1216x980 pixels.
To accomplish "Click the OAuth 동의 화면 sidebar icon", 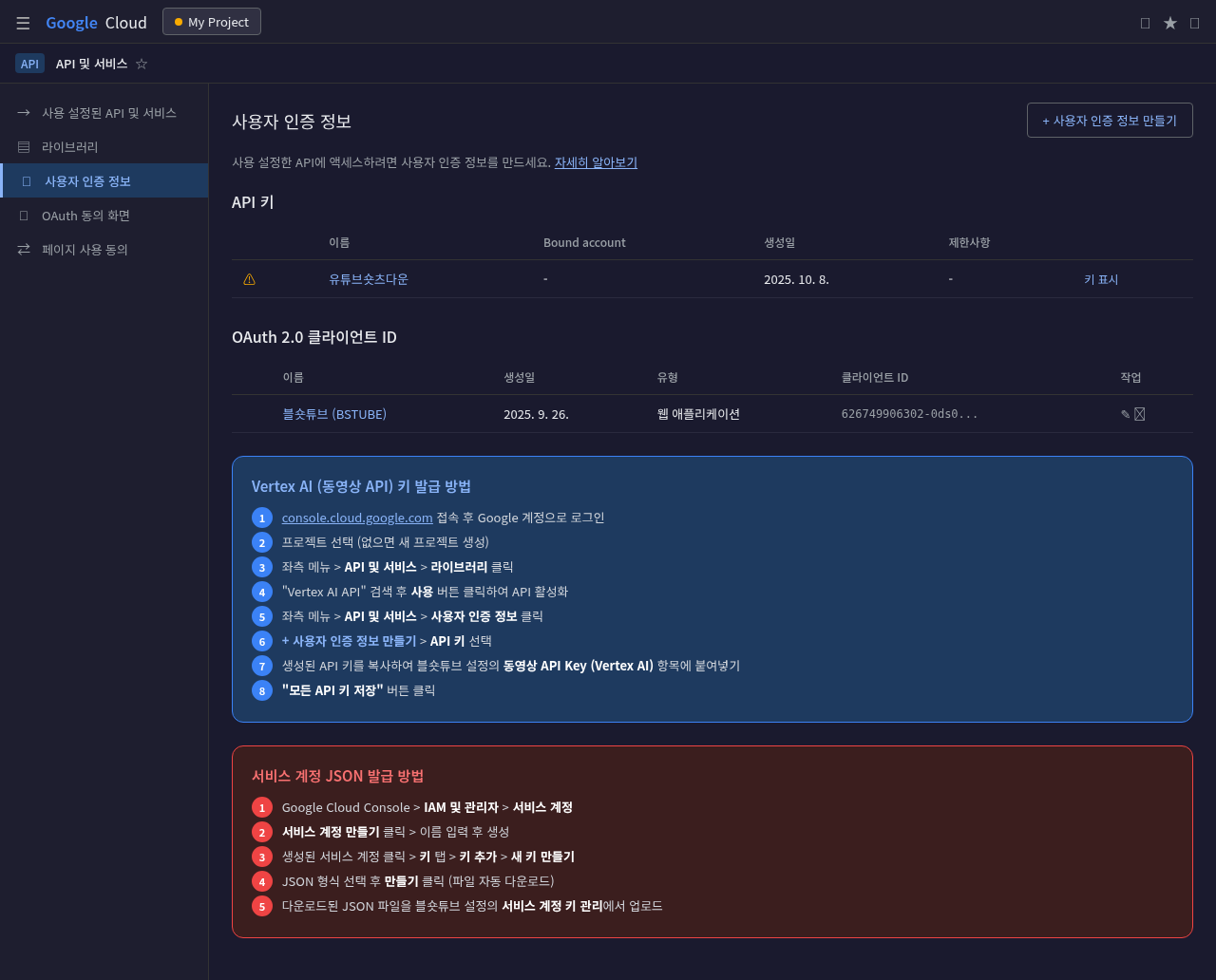I will [23, 216].
